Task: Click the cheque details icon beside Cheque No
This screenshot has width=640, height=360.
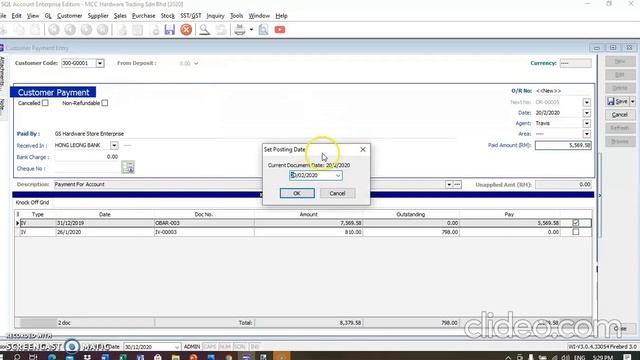Action: [128, 167]
